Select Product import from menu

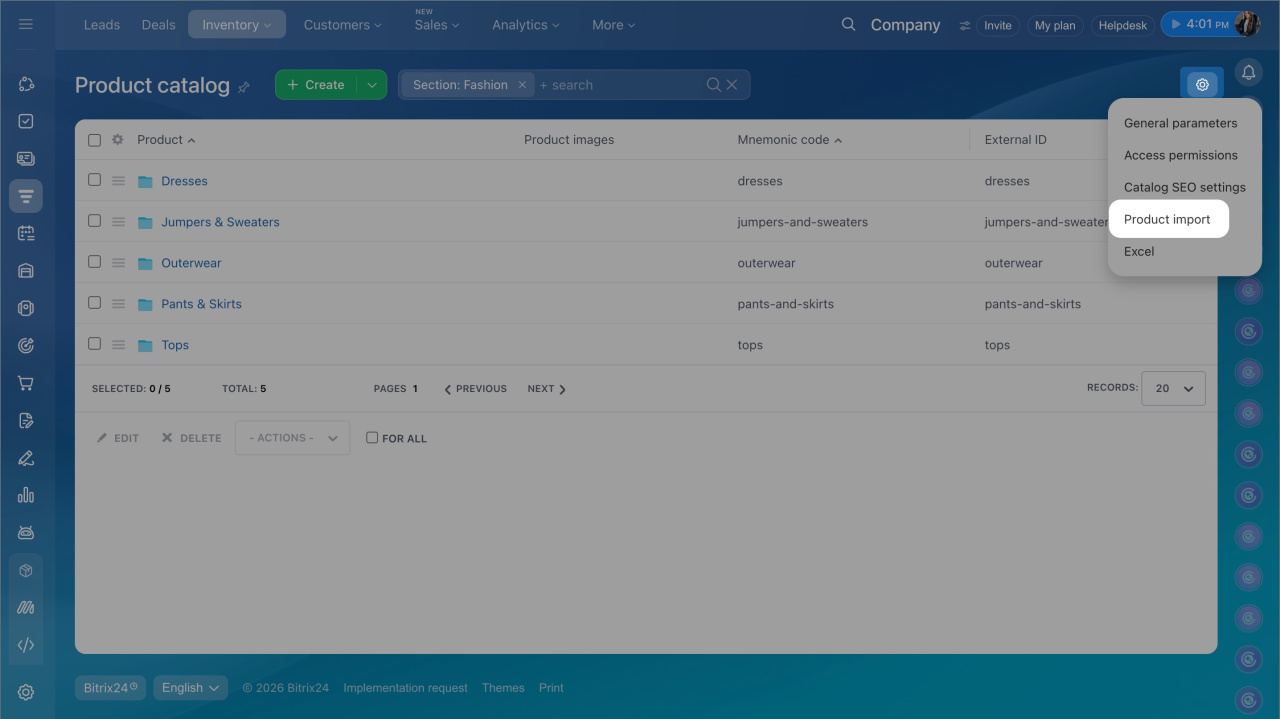point(1167,219)
